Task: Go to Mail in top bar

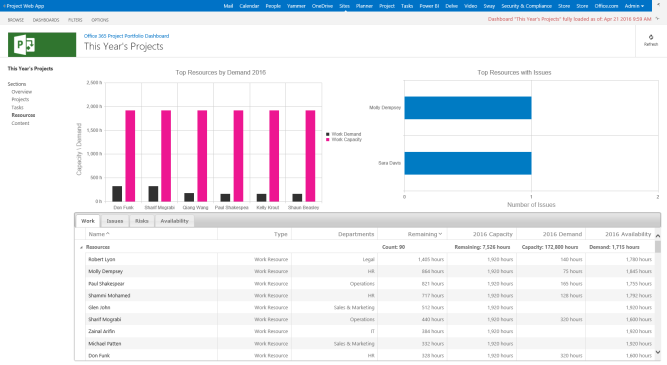Action: point(228,6)
